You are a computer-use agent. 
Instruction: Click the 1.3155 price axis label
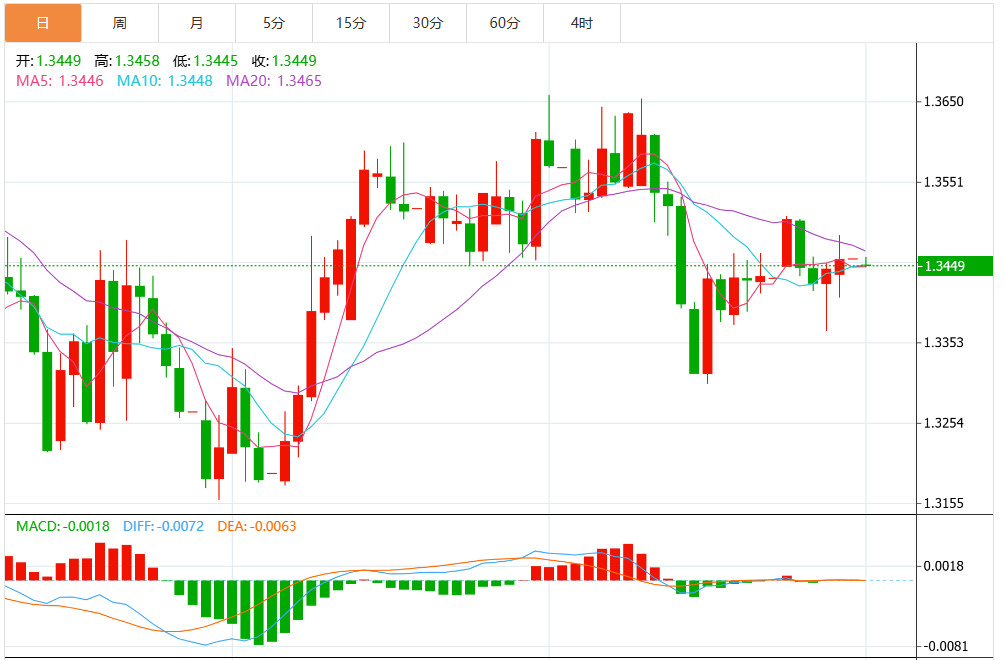pos(943,503)
